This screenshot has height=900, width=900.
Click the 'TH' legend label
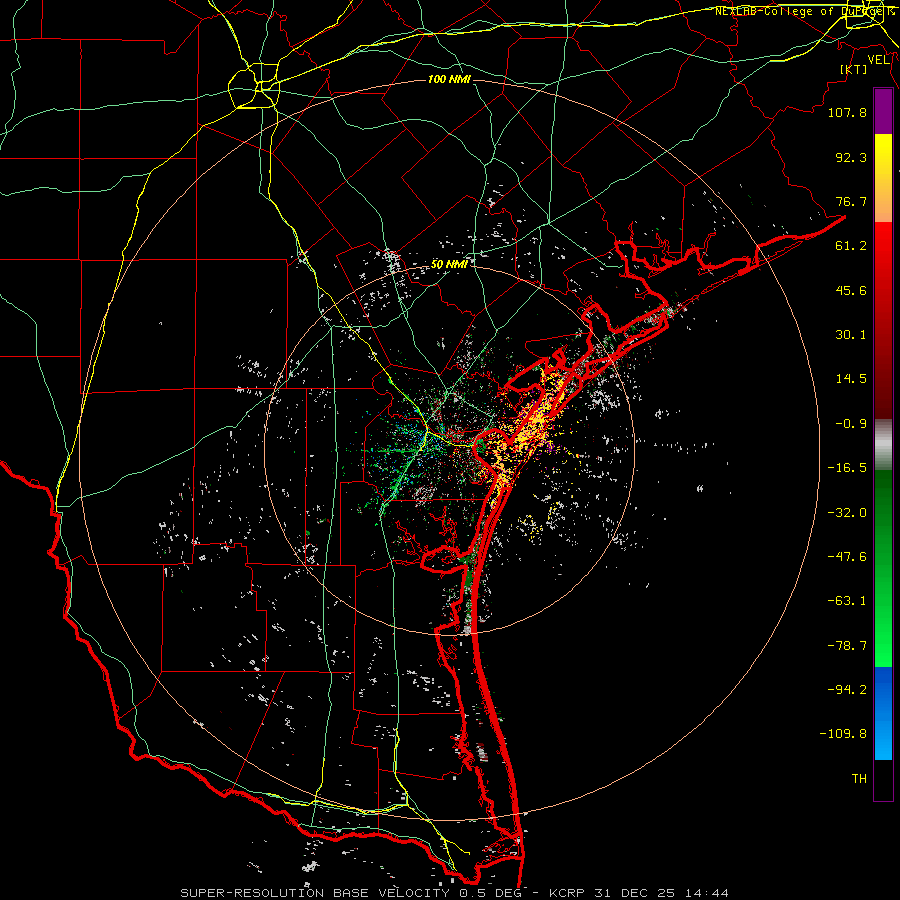(859, 779)
